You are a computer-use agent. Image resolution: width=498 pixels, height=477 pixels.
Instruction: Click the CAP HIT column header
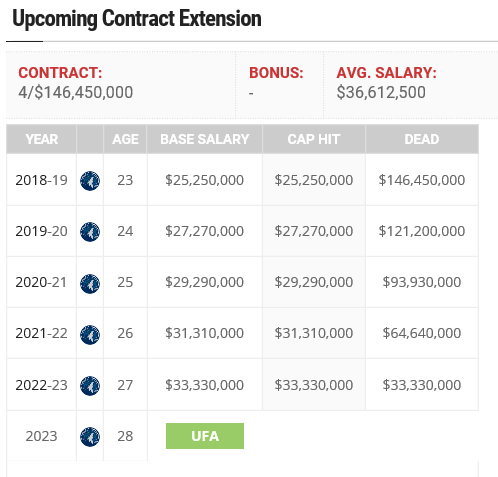tap(314, 139)
